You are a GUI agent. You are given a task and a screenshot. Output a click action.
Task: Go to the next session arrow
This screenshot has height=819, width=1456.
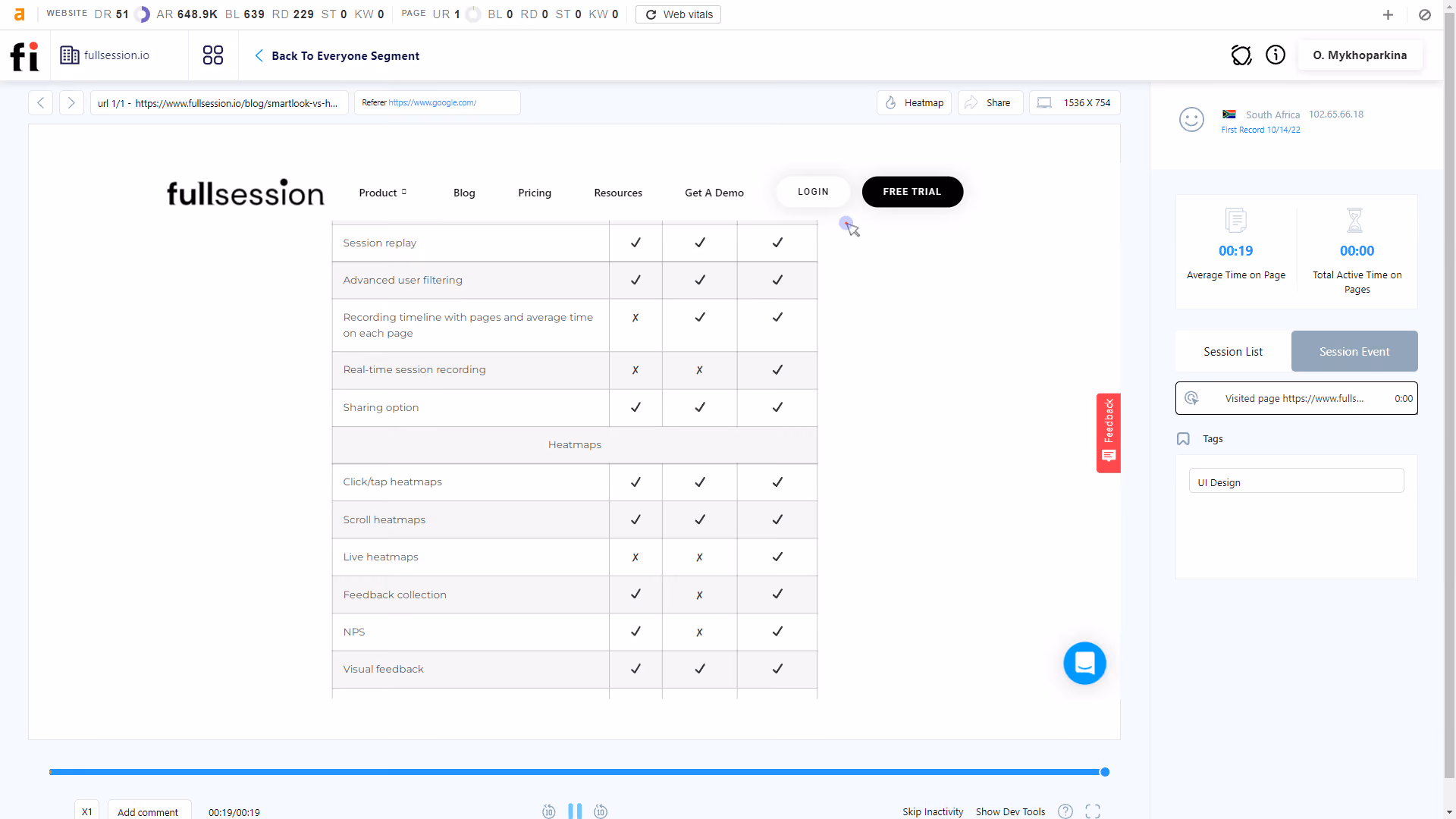71,102
